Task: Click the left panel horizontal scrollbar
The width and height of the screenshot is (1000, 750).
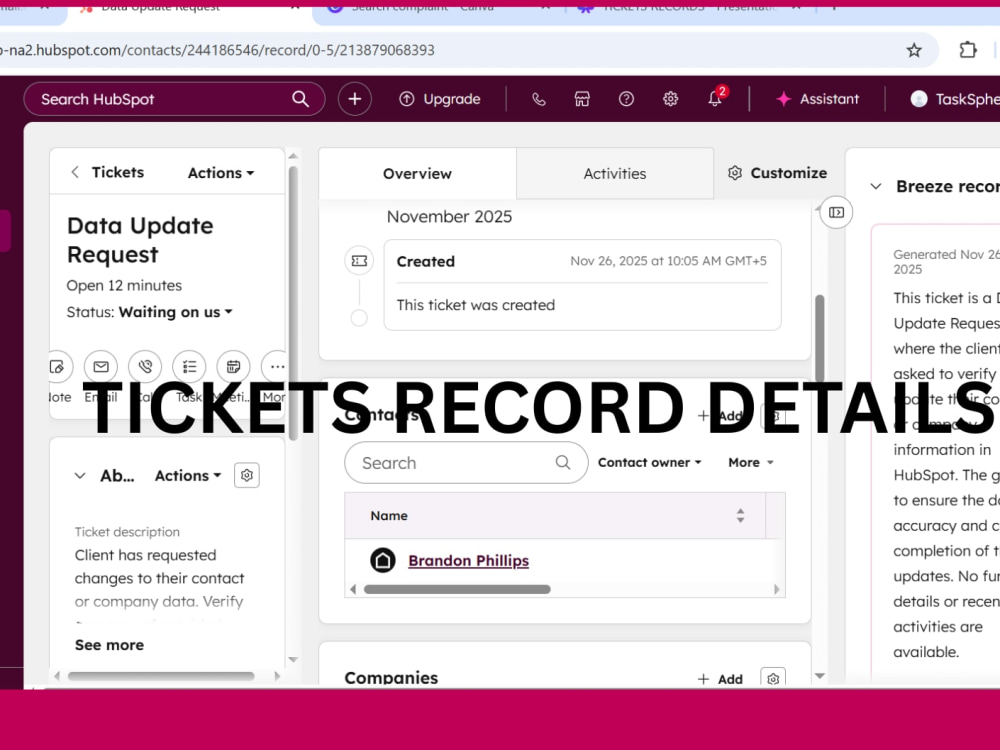Action: point(161,676)
